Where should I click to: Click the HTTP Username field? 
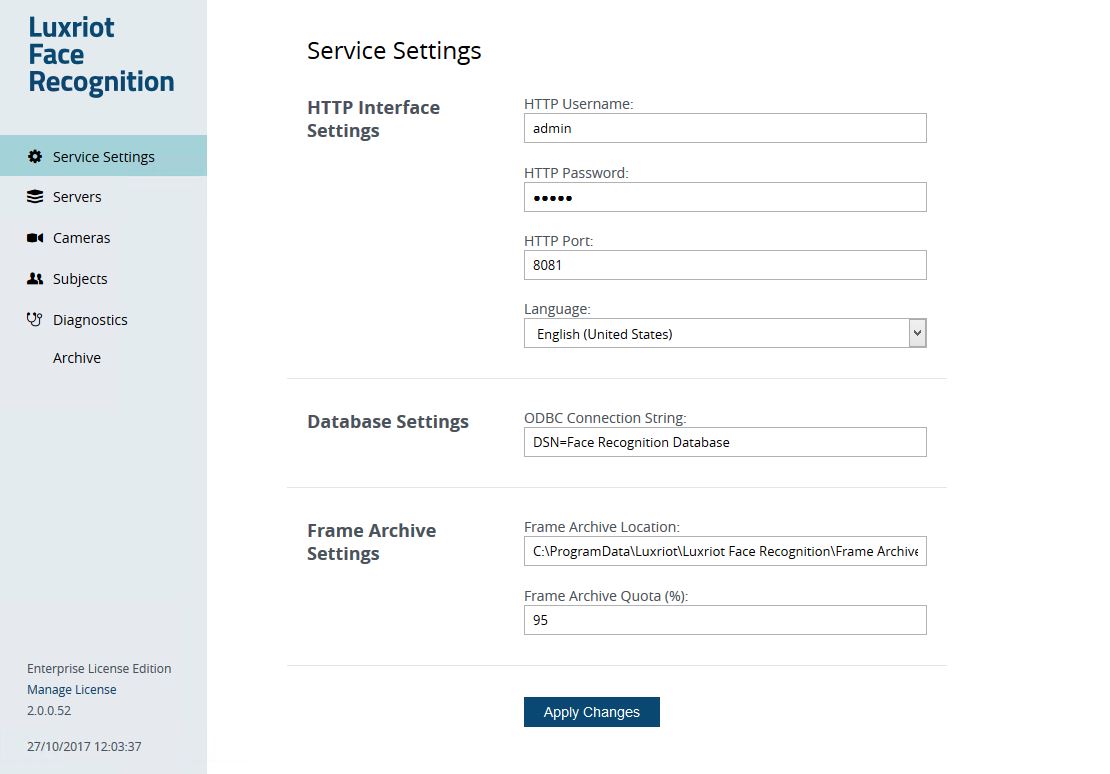click(725, 128)
